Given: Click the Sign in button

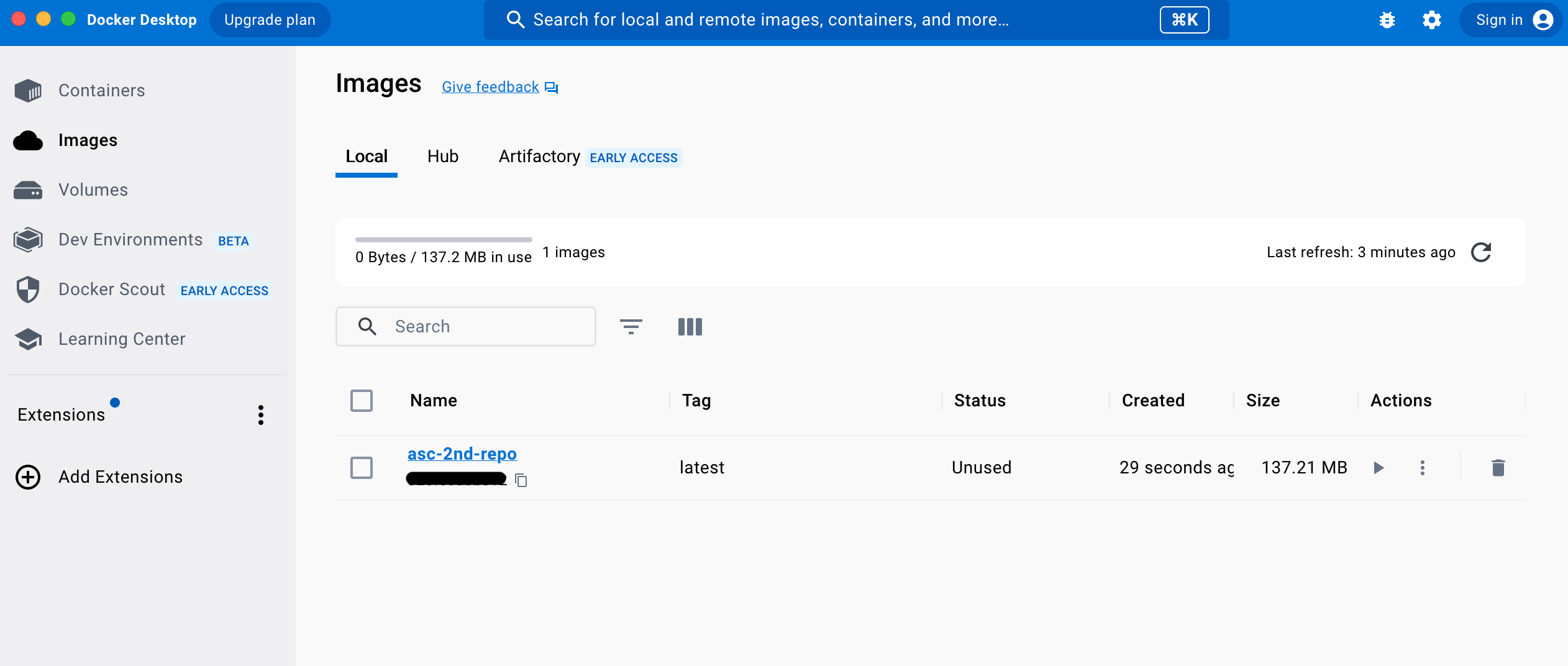Looking at the screenshot, I should (x=1511, y=20).
